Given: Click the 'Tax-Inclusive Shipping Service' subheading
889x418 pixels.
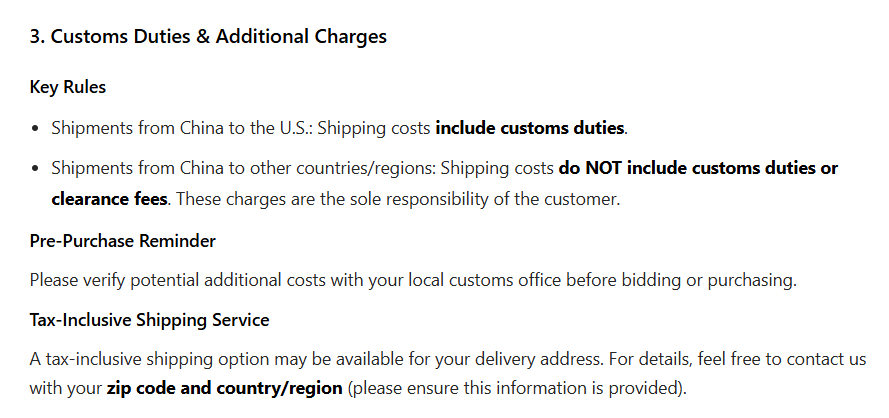Looking at the screenshot, I should pos(149,320).
